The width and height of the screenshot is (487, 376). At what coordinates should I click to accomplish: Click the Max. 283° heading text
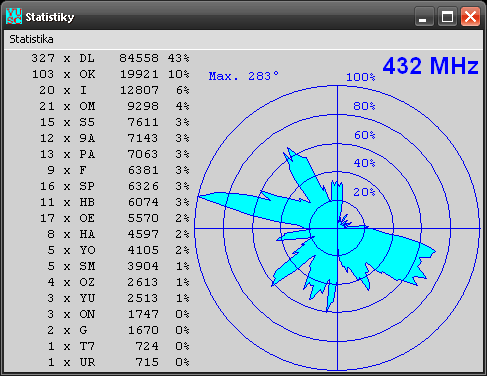244,76
